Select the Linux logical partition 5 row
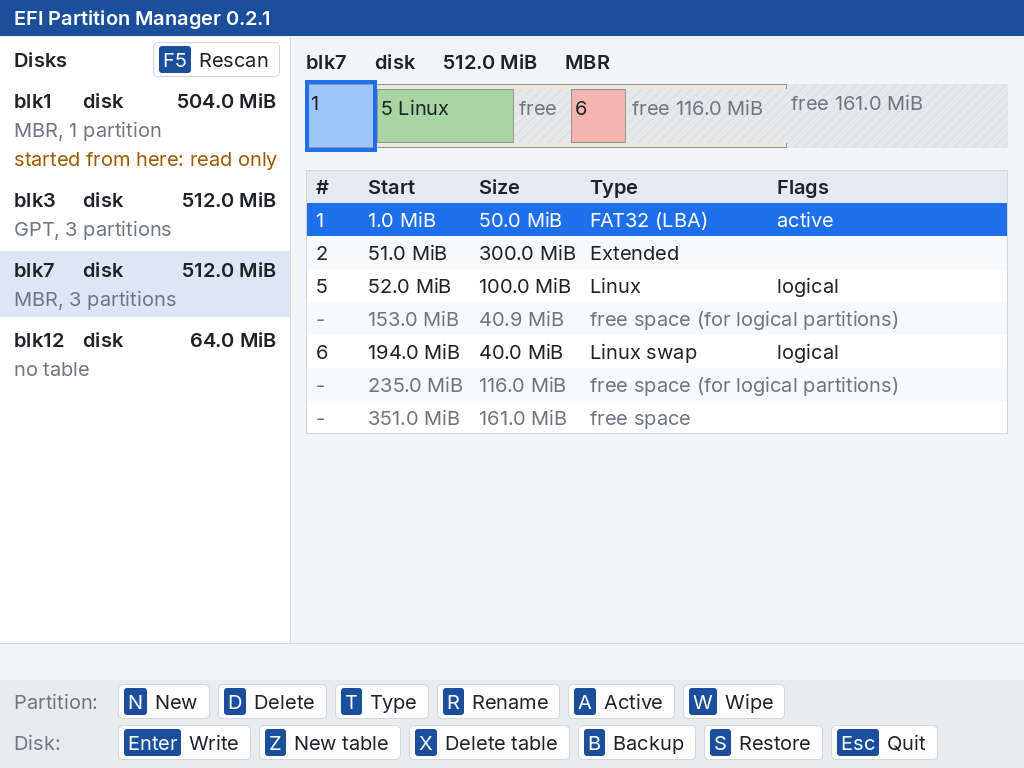 tap(657, 286)
